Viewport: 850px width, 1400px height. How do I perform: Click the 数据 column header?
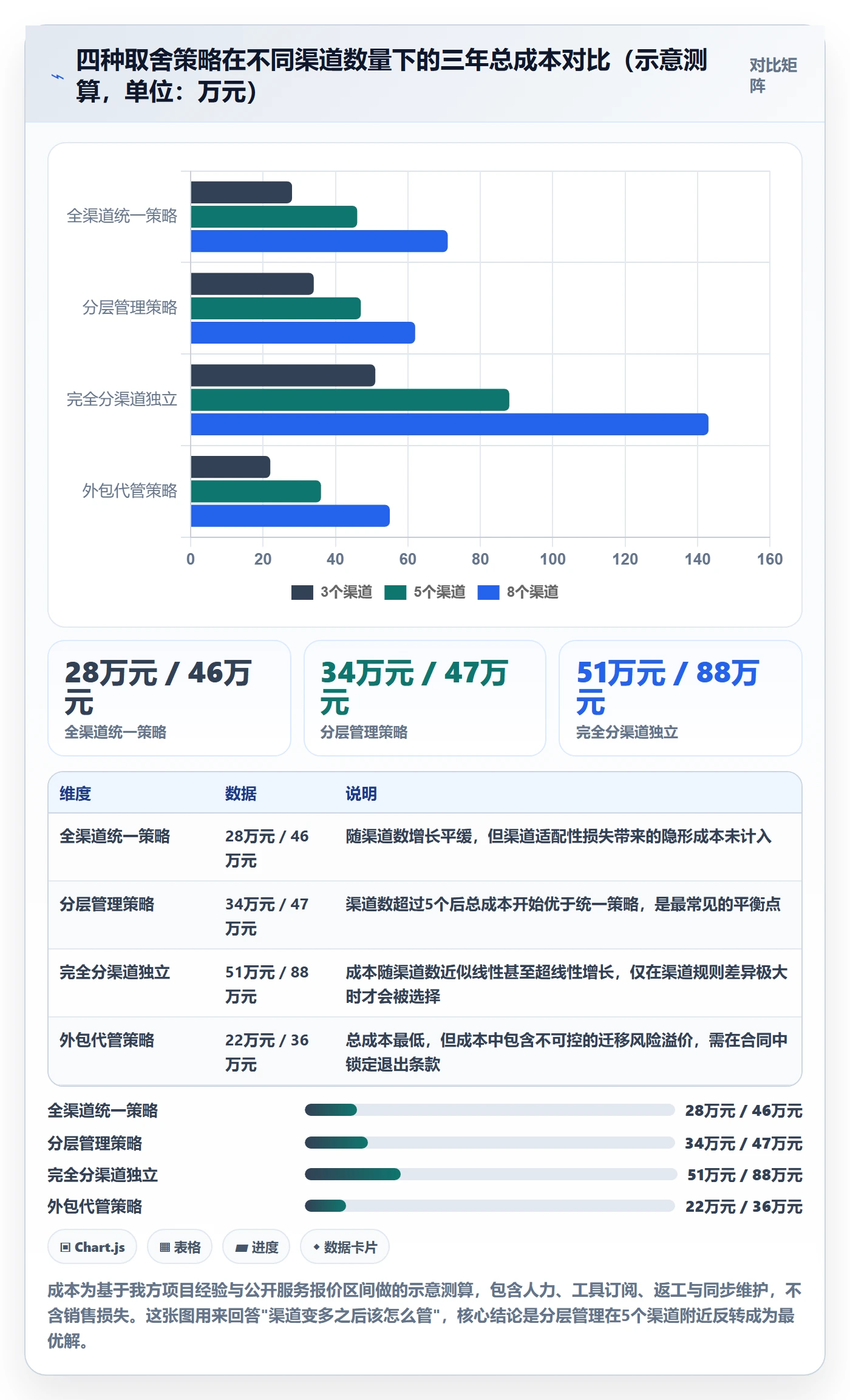click(241, 793)
